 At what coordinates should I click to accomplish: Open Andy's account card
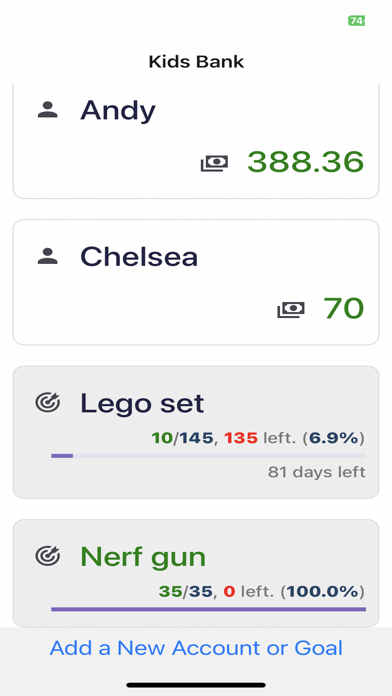(196, 141)
